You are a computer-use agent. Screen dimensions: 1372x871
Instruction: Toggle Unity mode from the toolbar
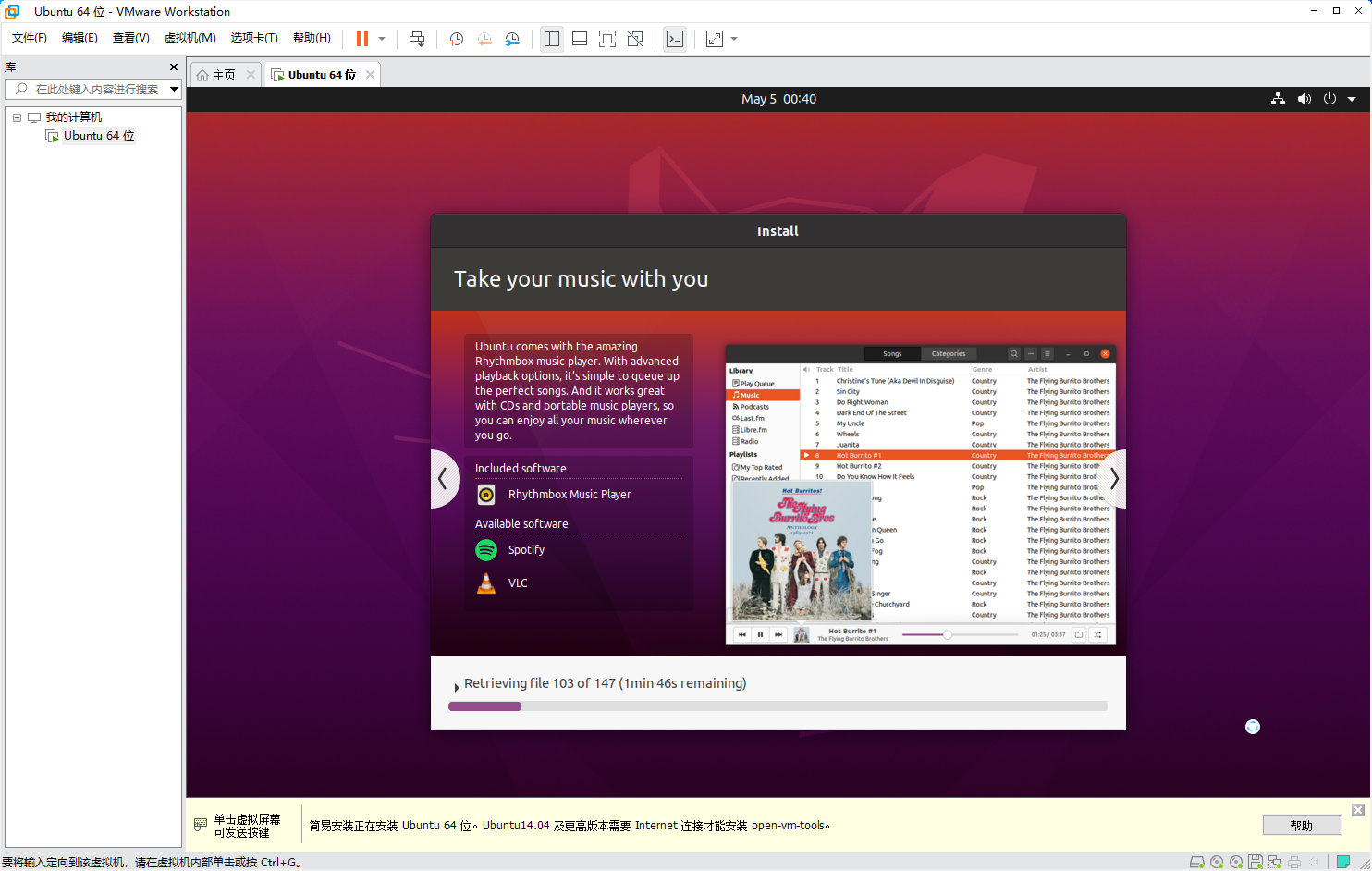(x=635, y=39)
